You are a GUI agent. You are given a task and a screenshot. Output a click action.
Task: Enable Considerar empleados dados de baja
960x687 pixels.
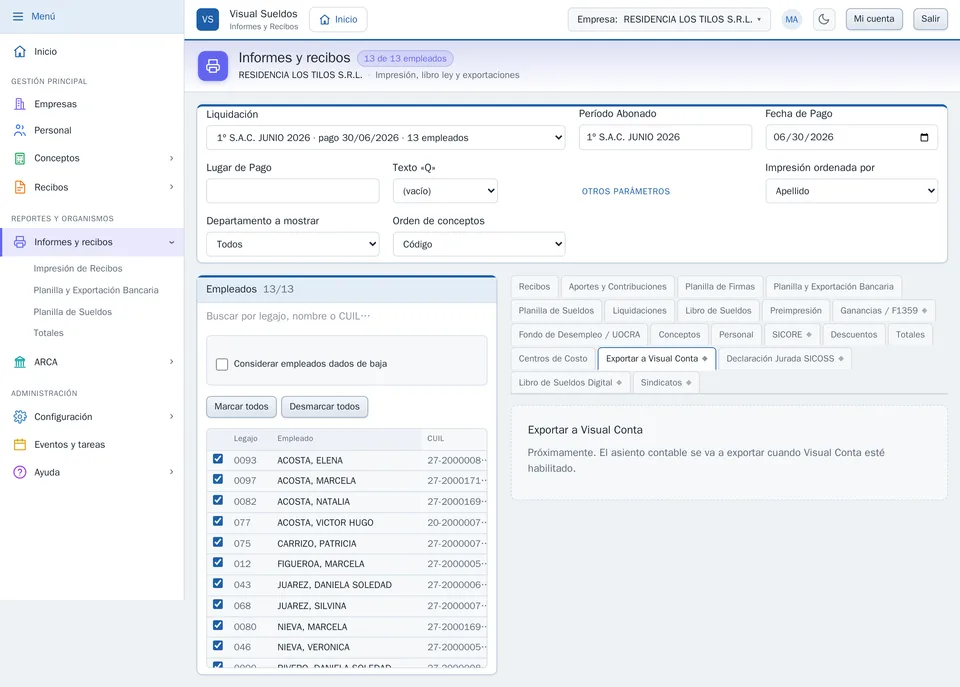pos(222,364)
